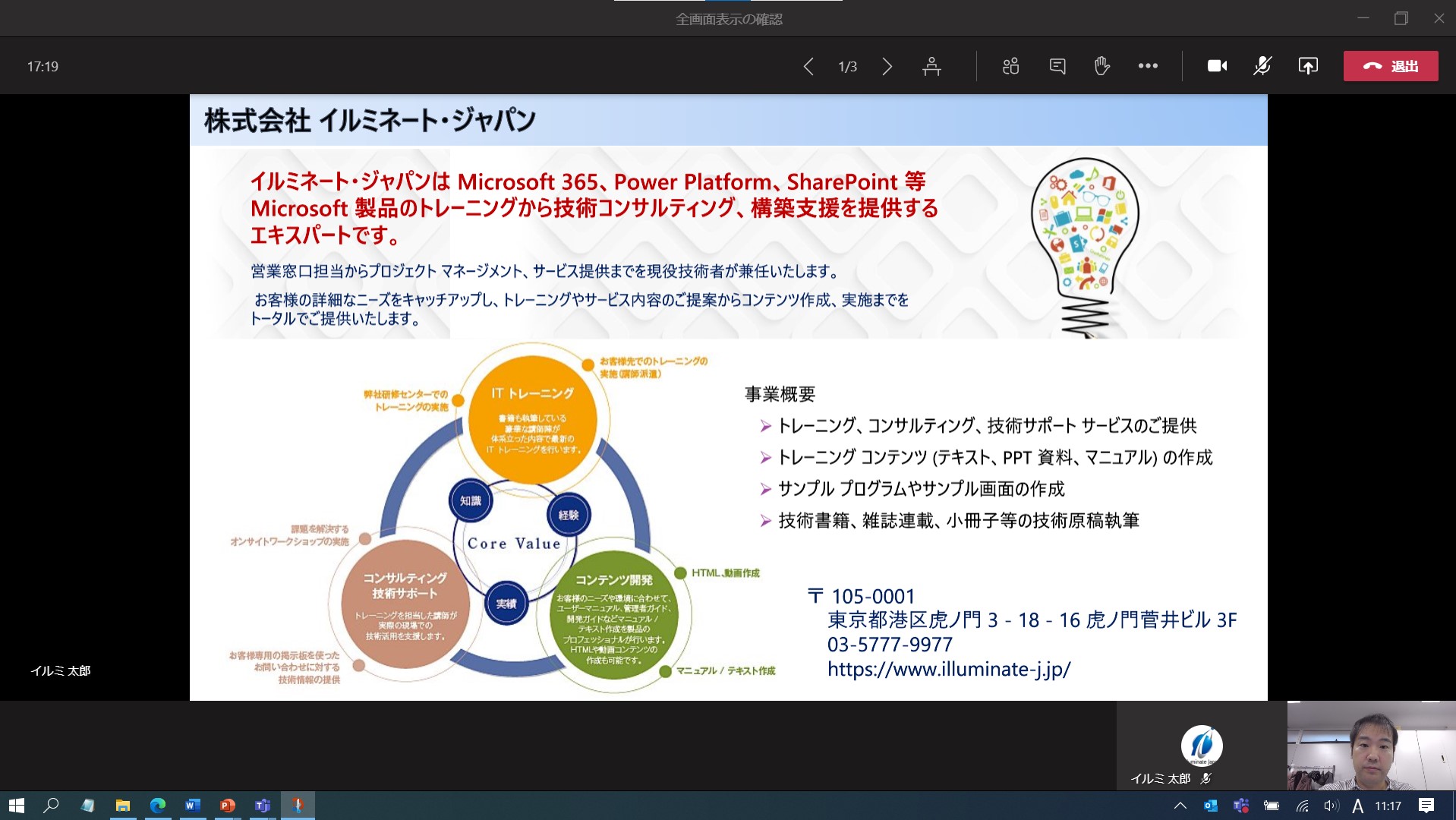Viewport: 1456px width, 820px height.
Task: Switch to Word from the taskbar
Action: tap(193, 806)
